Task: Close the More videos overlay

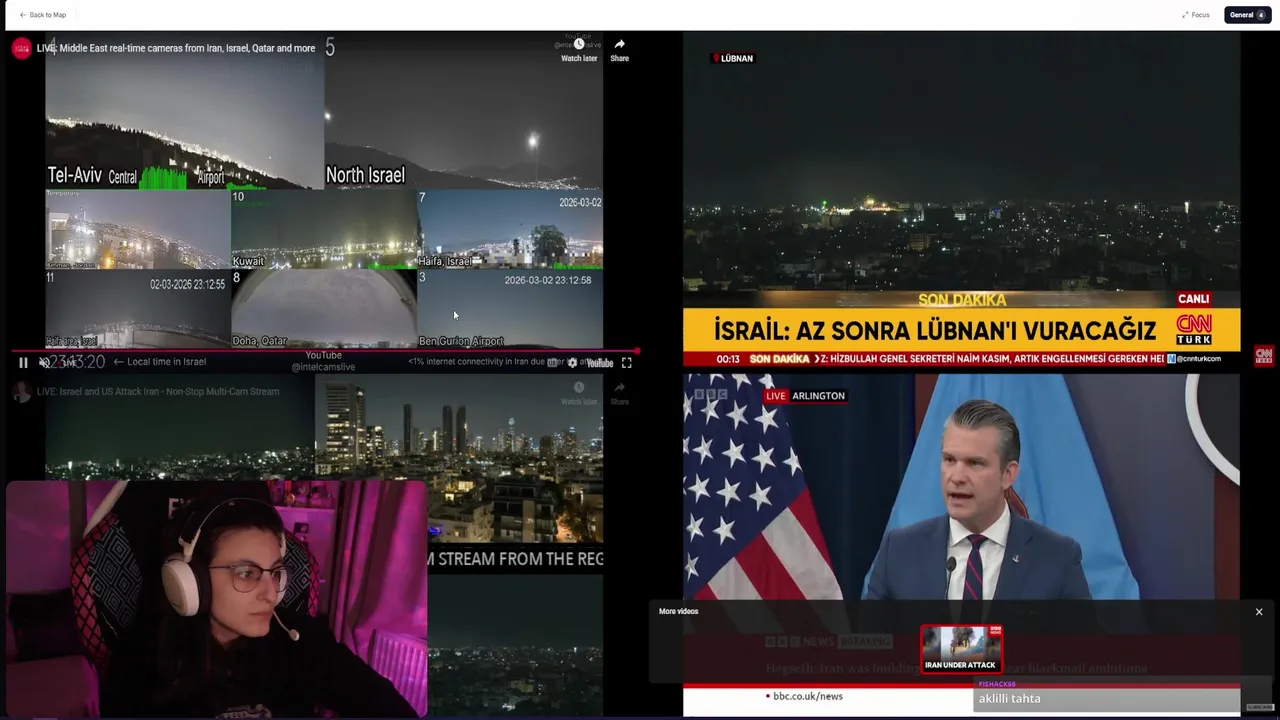Action: [x=1259, y=612]
